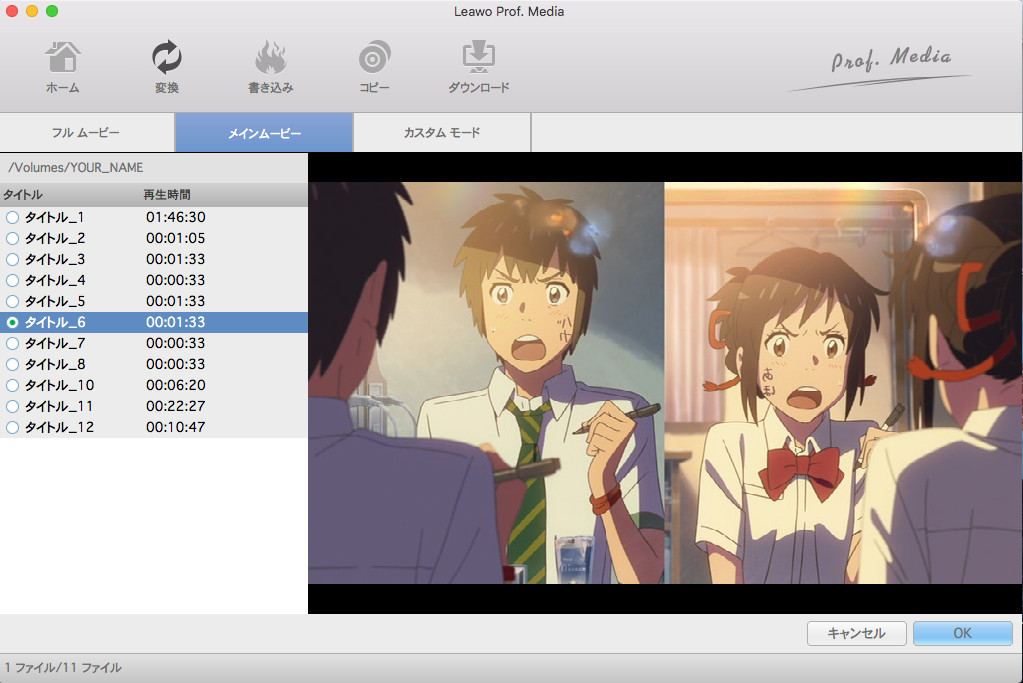Open the ダウンロード download tool
The image size is (1023, 683).
(478, 67)
